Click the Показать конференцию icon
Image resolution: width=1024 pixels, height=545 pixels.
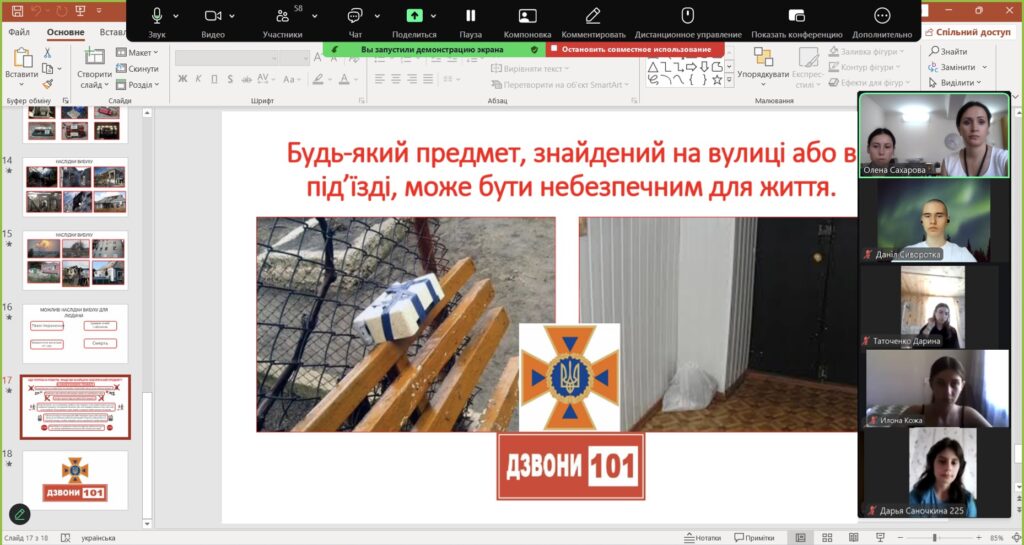click(x=796, y=16)
